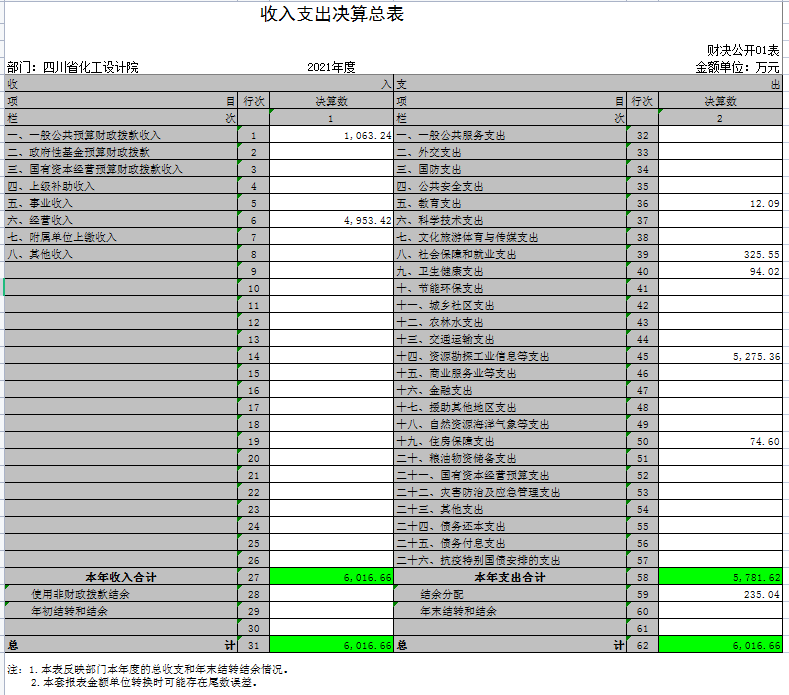The image size is (789, 695).
Task: Select the 粮油物资储备支出 cell
Action: tap(510, 458)
